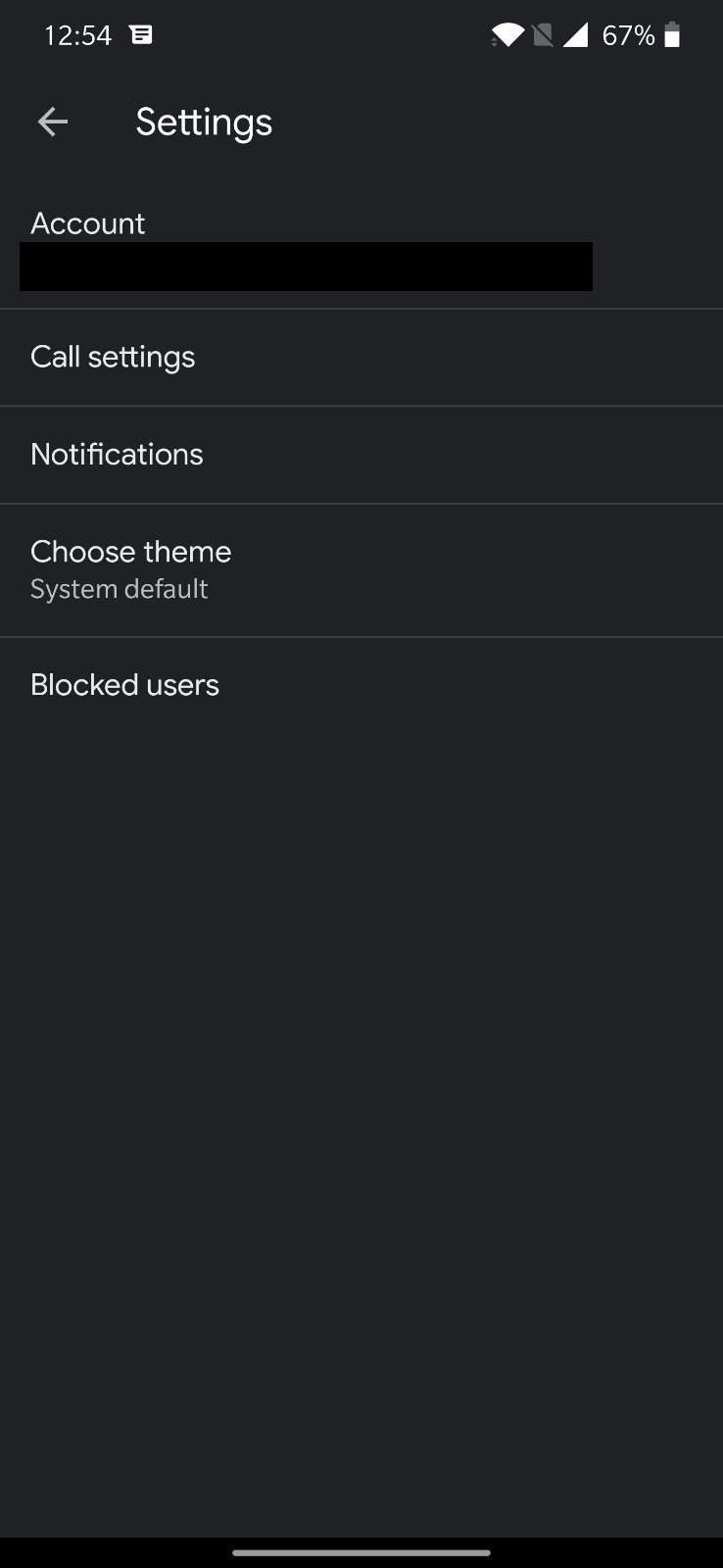The width and height of the screenshot is (723, 1568).
Task: Tap the battery icon in status bar
Action: tap(672, 36)
